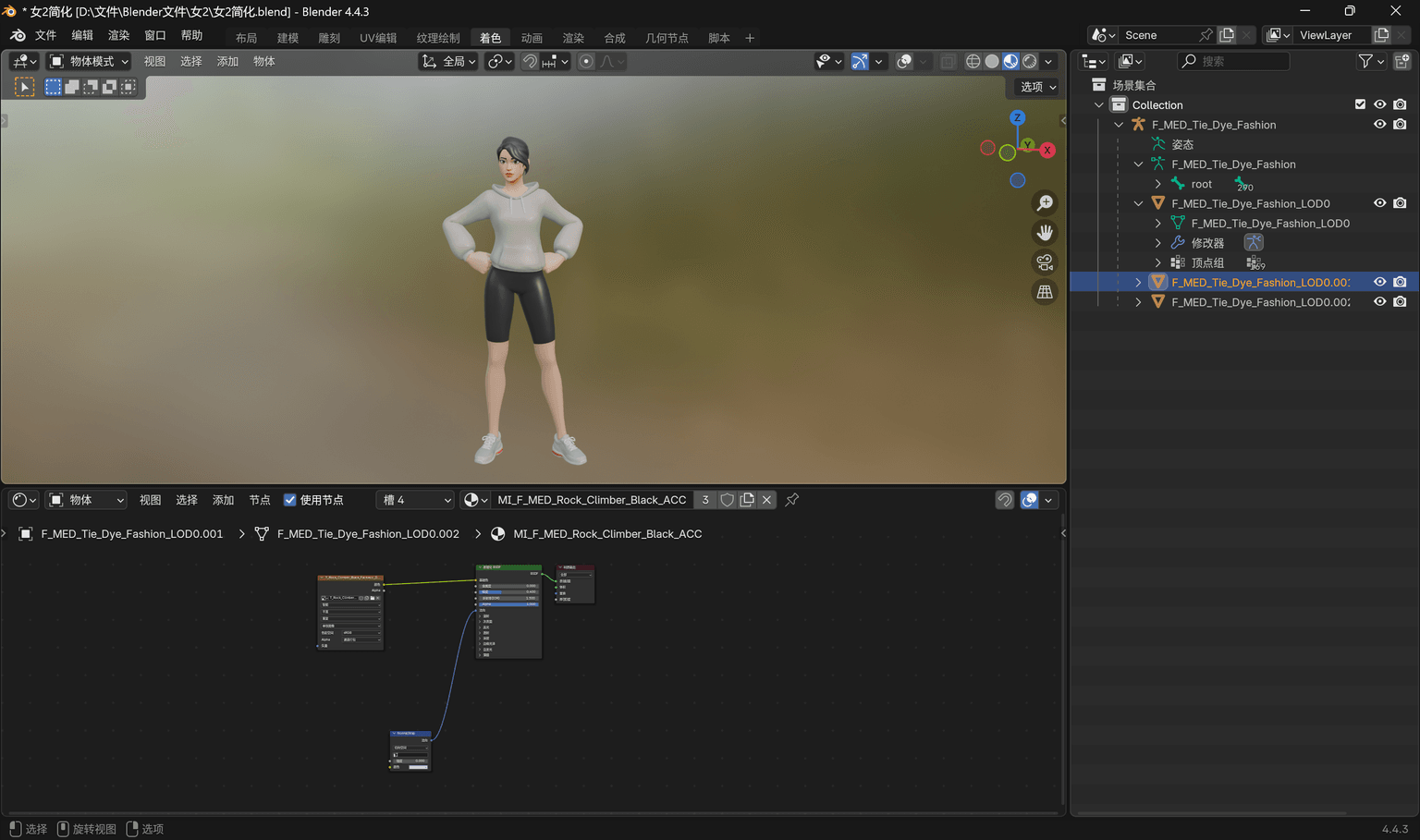
Task: Click the pin icon in node editor header
Action: [x=792, y=500]
